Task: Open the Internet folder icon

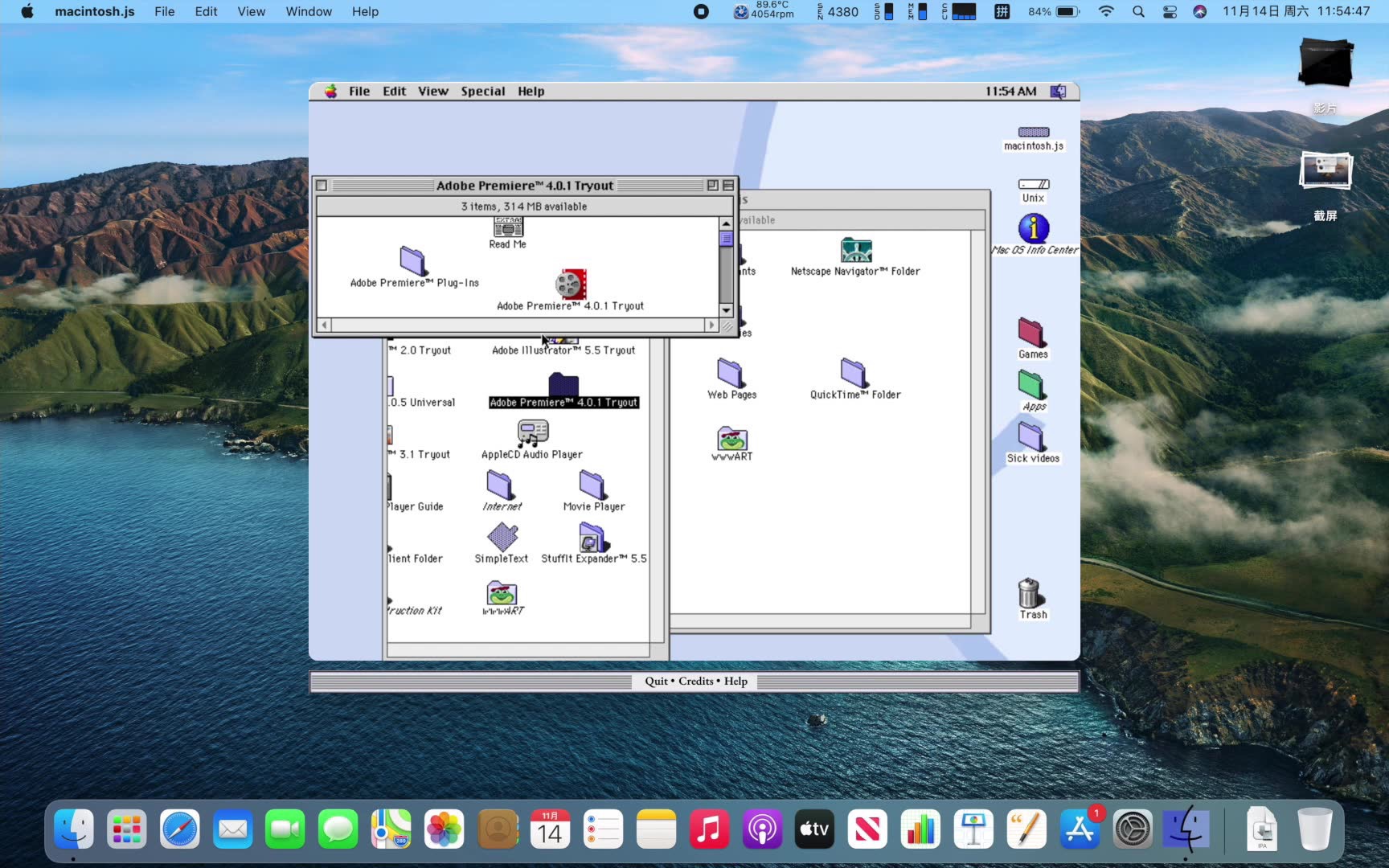Action: coord(502,485)
